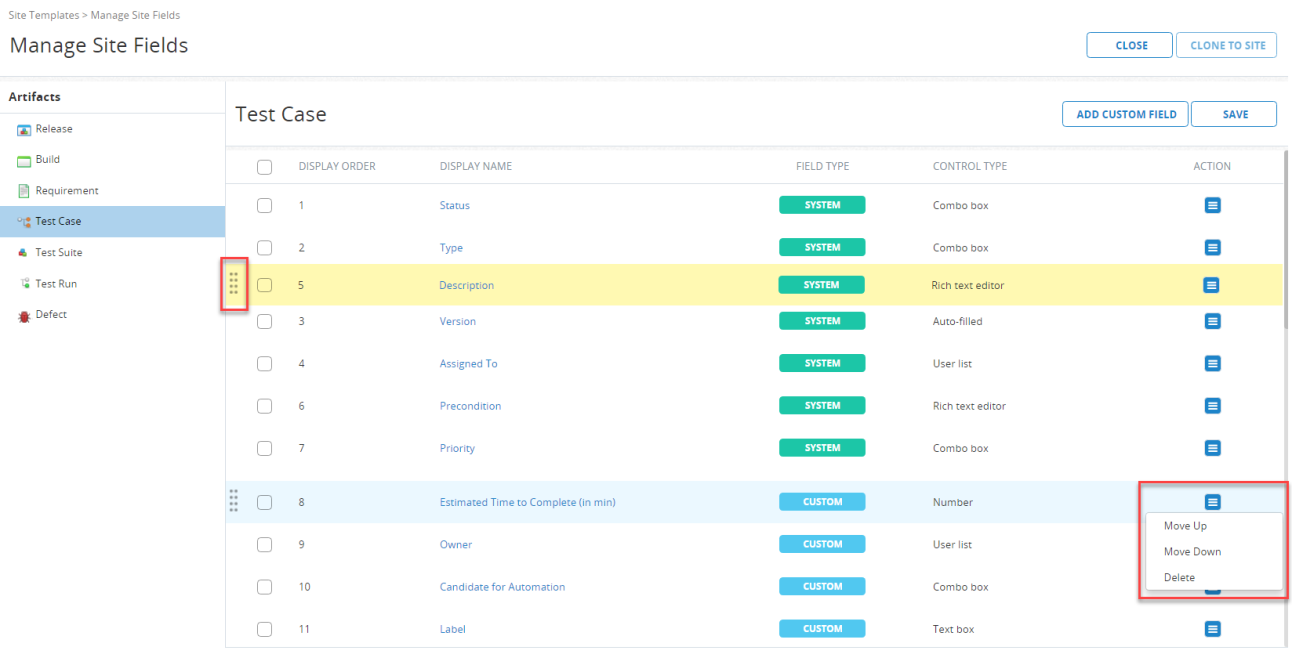
Task: Check the checkbox for the Status field
Action: click(264, 205)
